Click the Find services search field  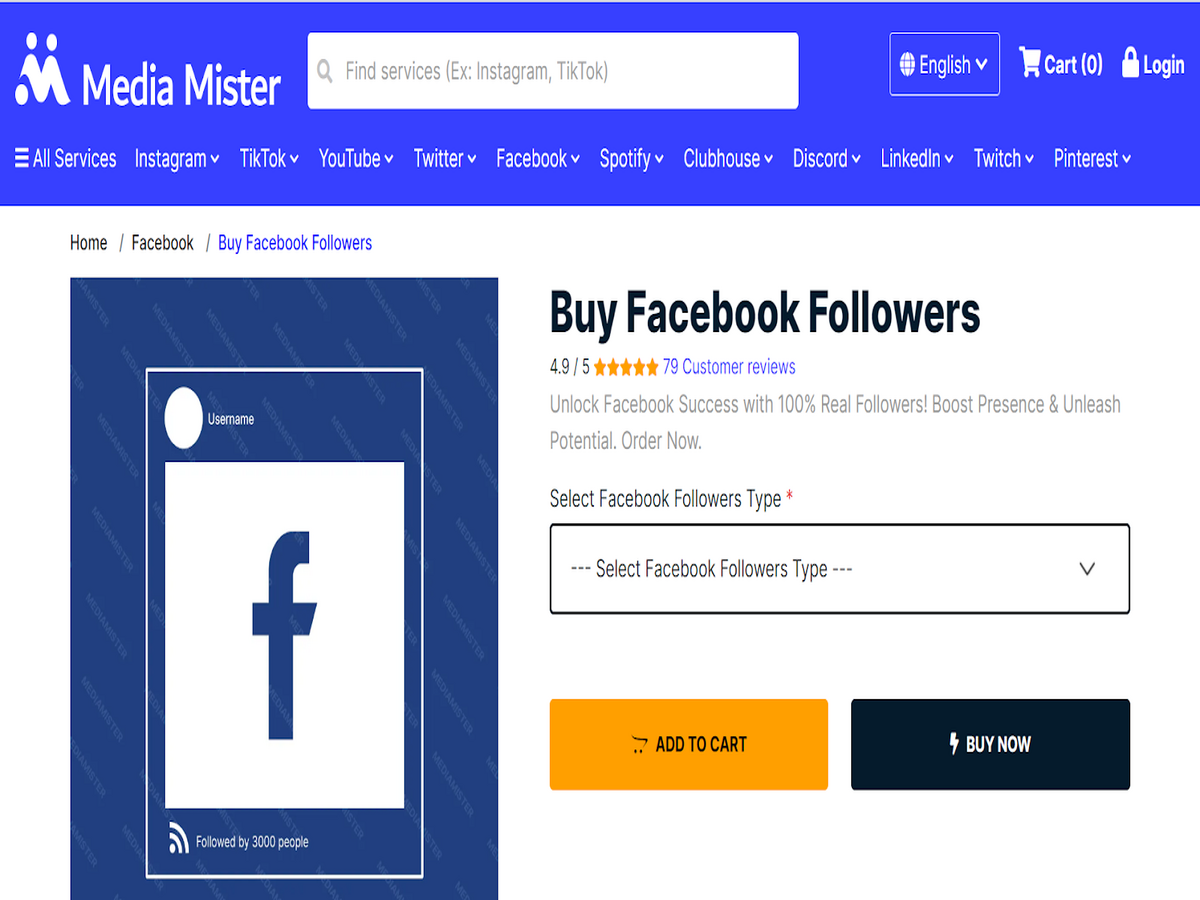553,71
